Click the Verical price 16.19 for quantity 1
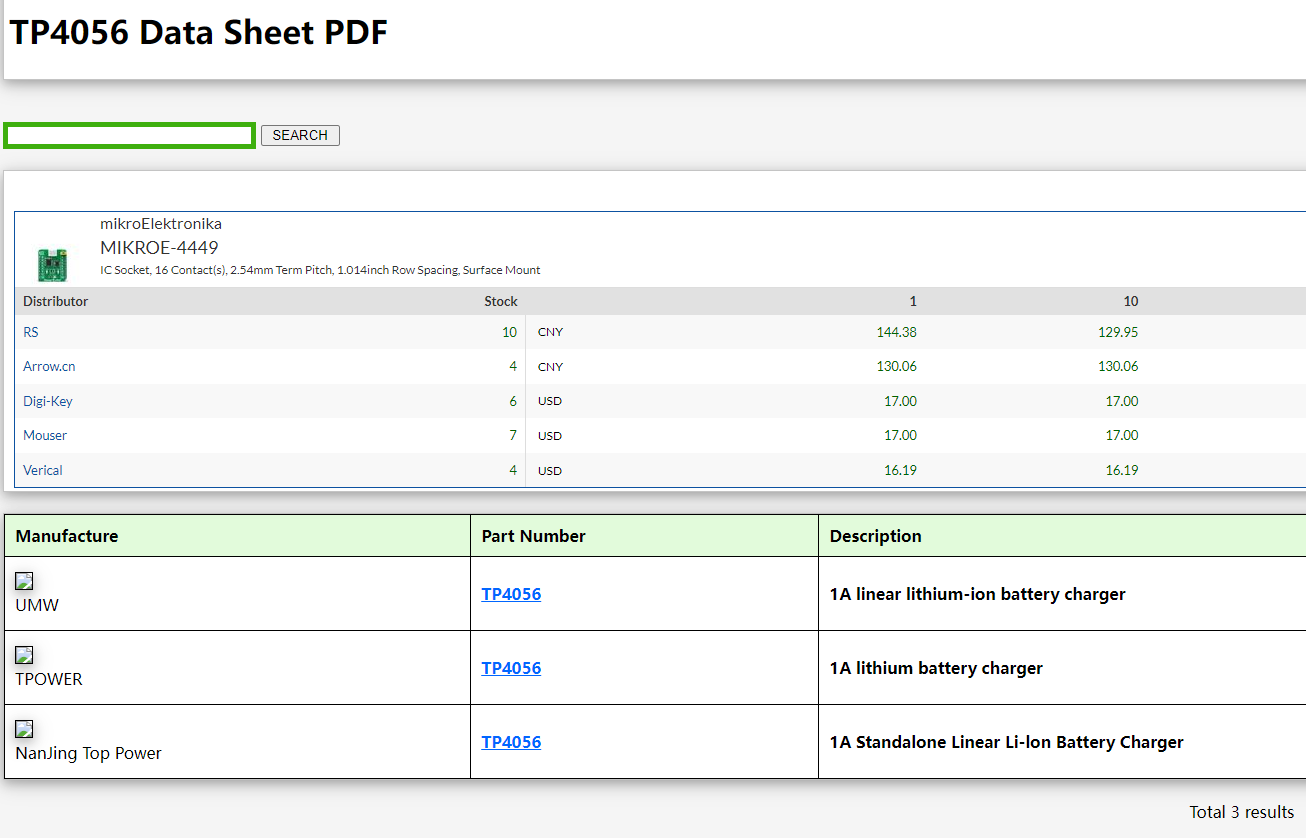 click(900, 470)
